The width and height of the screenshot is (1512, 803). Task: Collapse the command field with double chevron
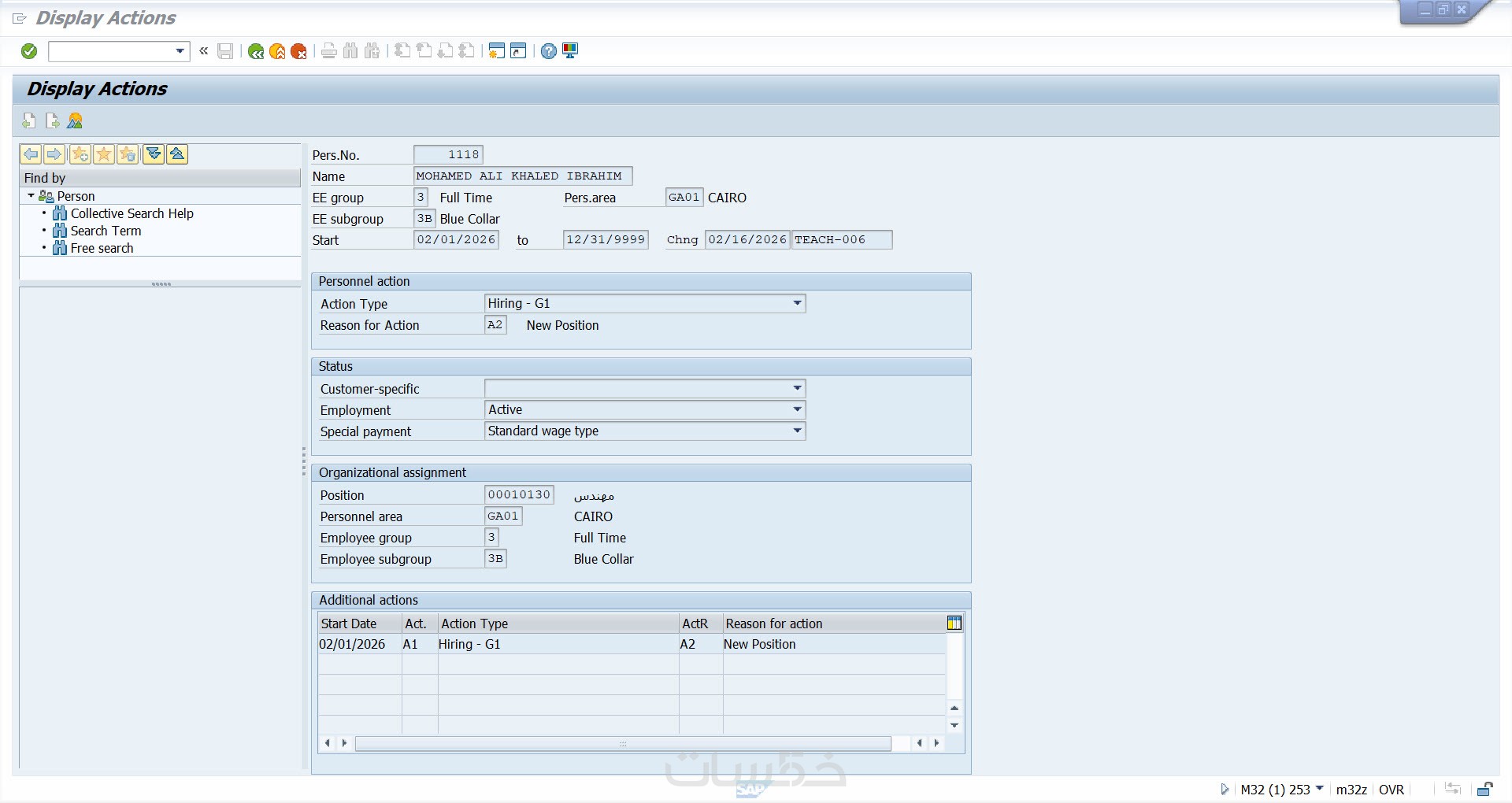tap(204, 51)
